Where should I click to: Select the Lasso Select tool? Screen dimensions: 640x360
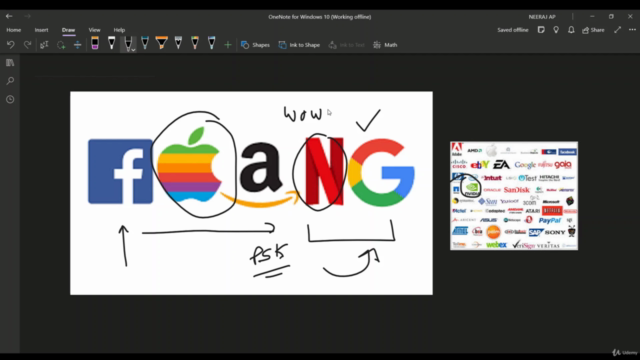[61, 45]
